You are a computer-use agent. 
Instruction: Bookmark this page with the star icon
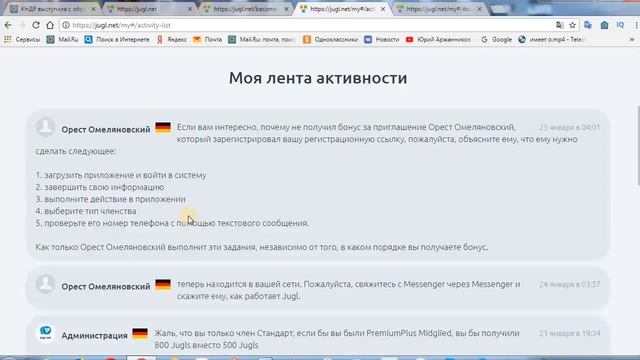point(573,25)
